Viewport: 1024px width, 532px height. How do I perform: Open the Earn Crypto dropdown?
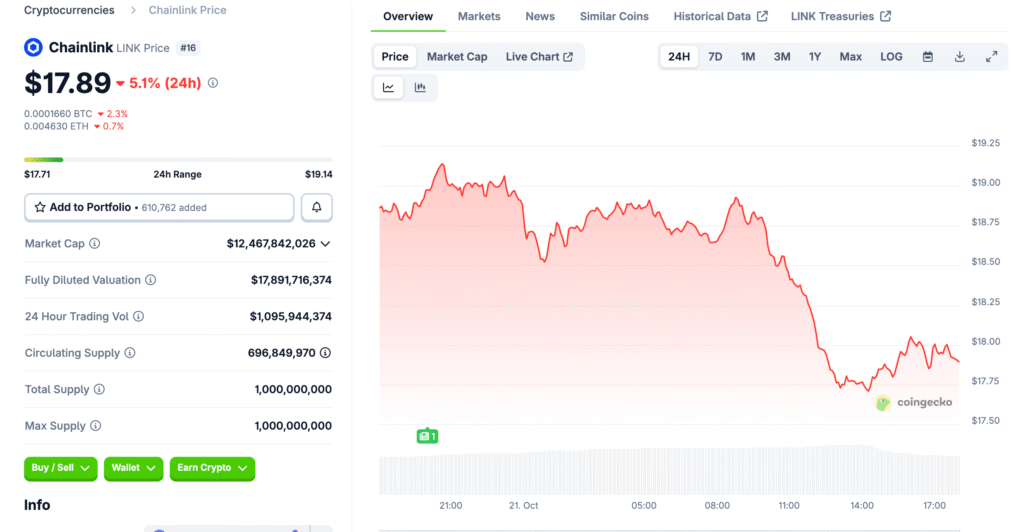[x=211, y=468]
